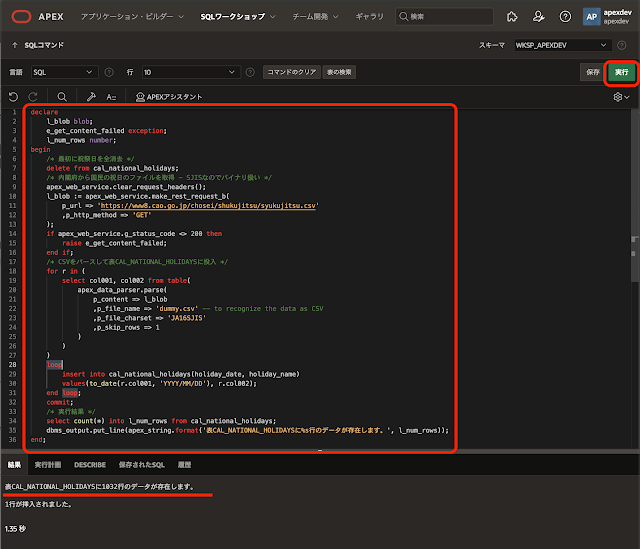Open the スキーマ WKSP_APEXDEV dropdown
The height and width of the screenshot is (549, 640).
click(562, 45)
